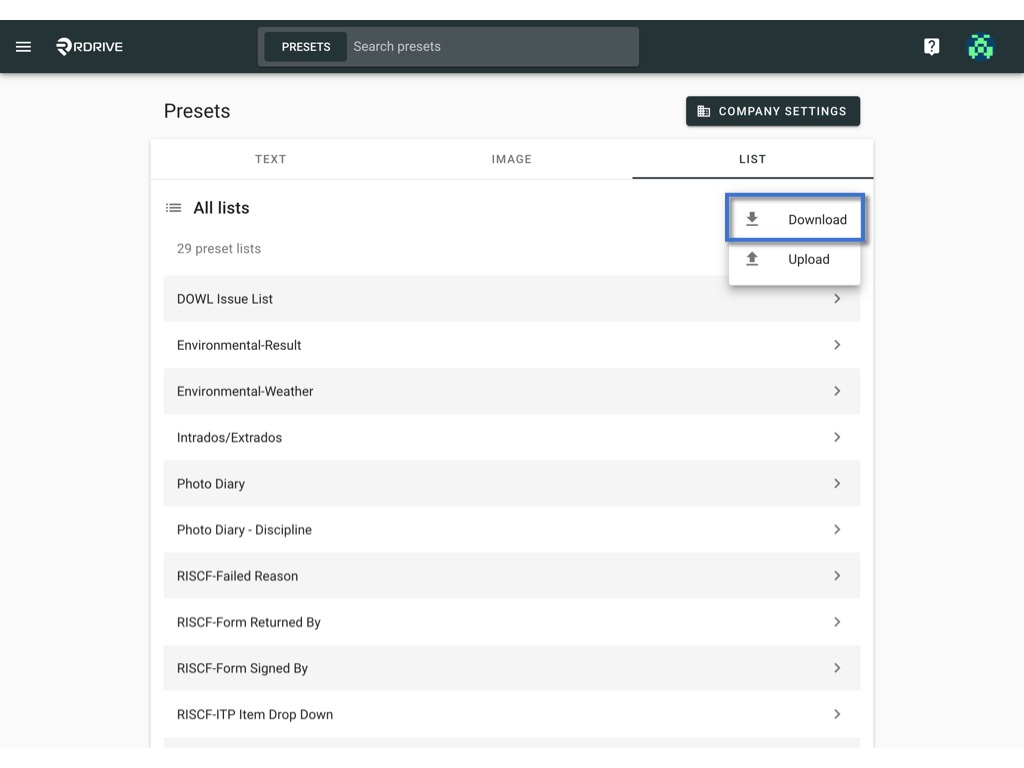1024x768 pixels.
Task: Open the hamburger navigation menu
Action: pyautogui.click(x=24, y=46)
